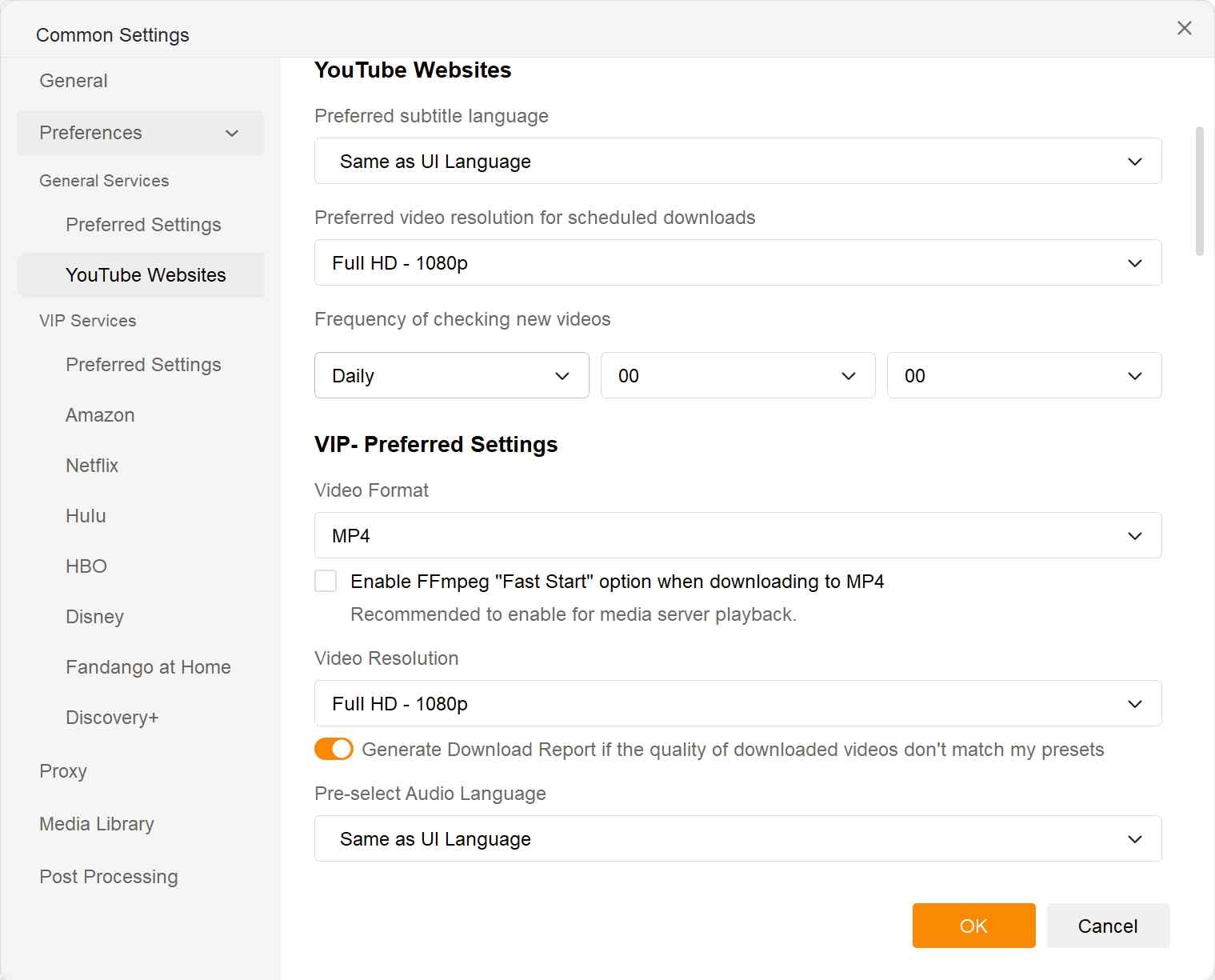This screenshot has width=1215, height=980.
Task: Open the Preferred subtitle language dropdown
Action: [x=736, y=161]
